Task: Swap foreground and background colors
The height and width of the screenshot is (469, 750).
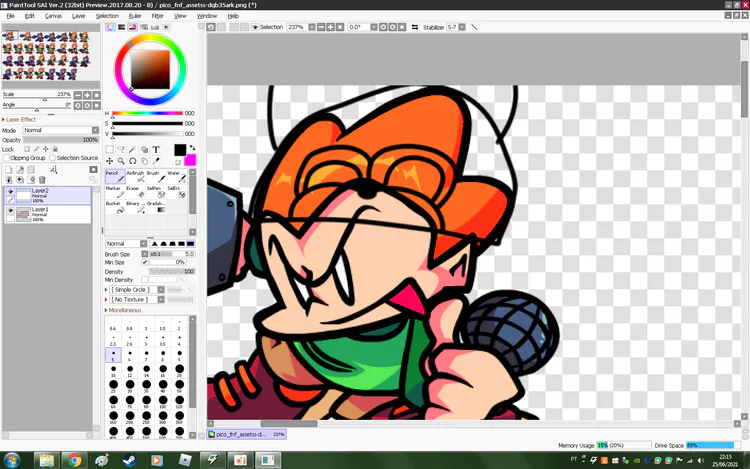Action: 192,148
